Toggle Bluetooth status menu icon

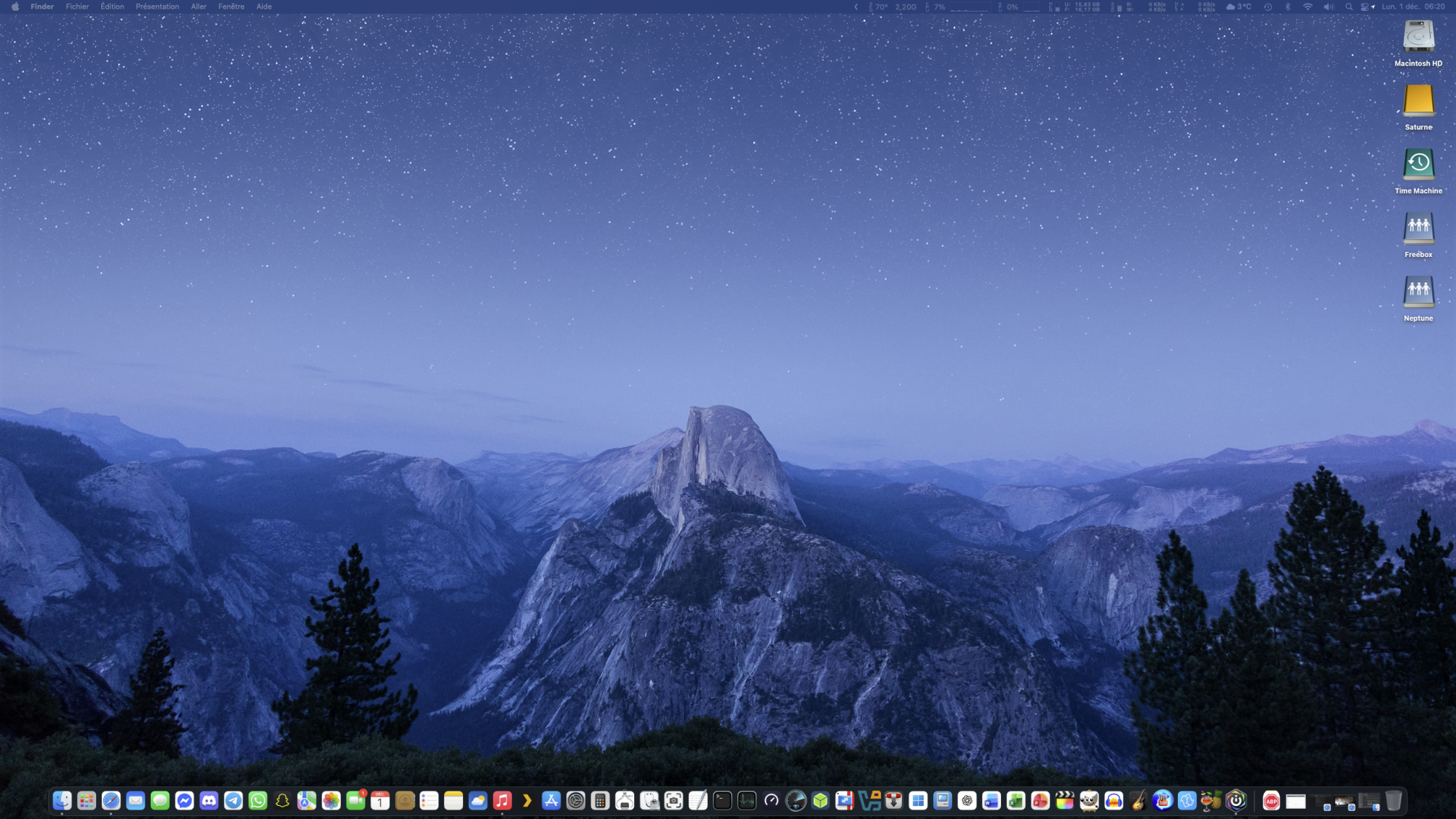coord(1287,7)
